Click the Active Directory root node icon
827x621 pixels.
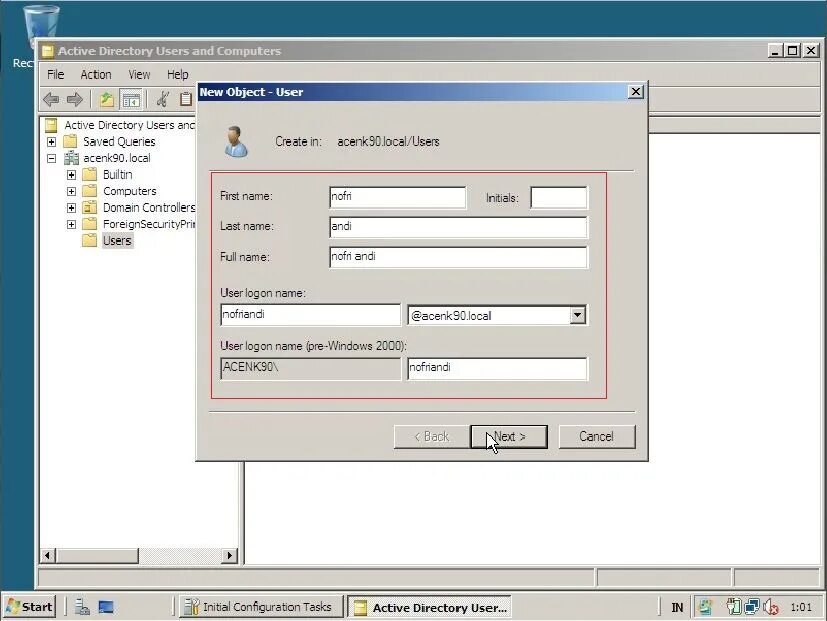(51, 125)
